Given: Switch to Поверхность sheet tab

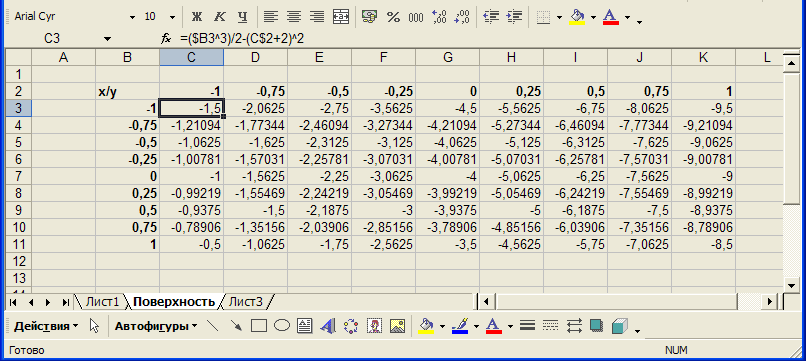Looking at the screenshot, I should click(174, 302).
